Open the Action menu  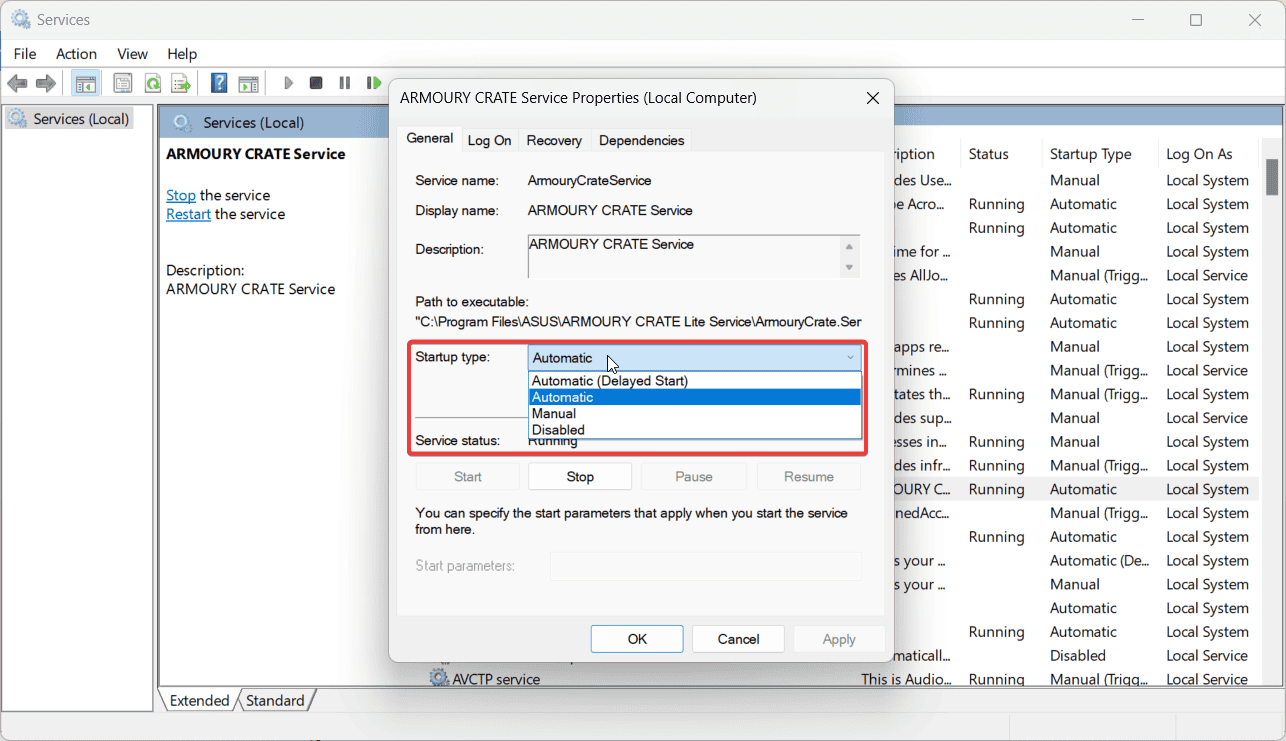point(76,54)
